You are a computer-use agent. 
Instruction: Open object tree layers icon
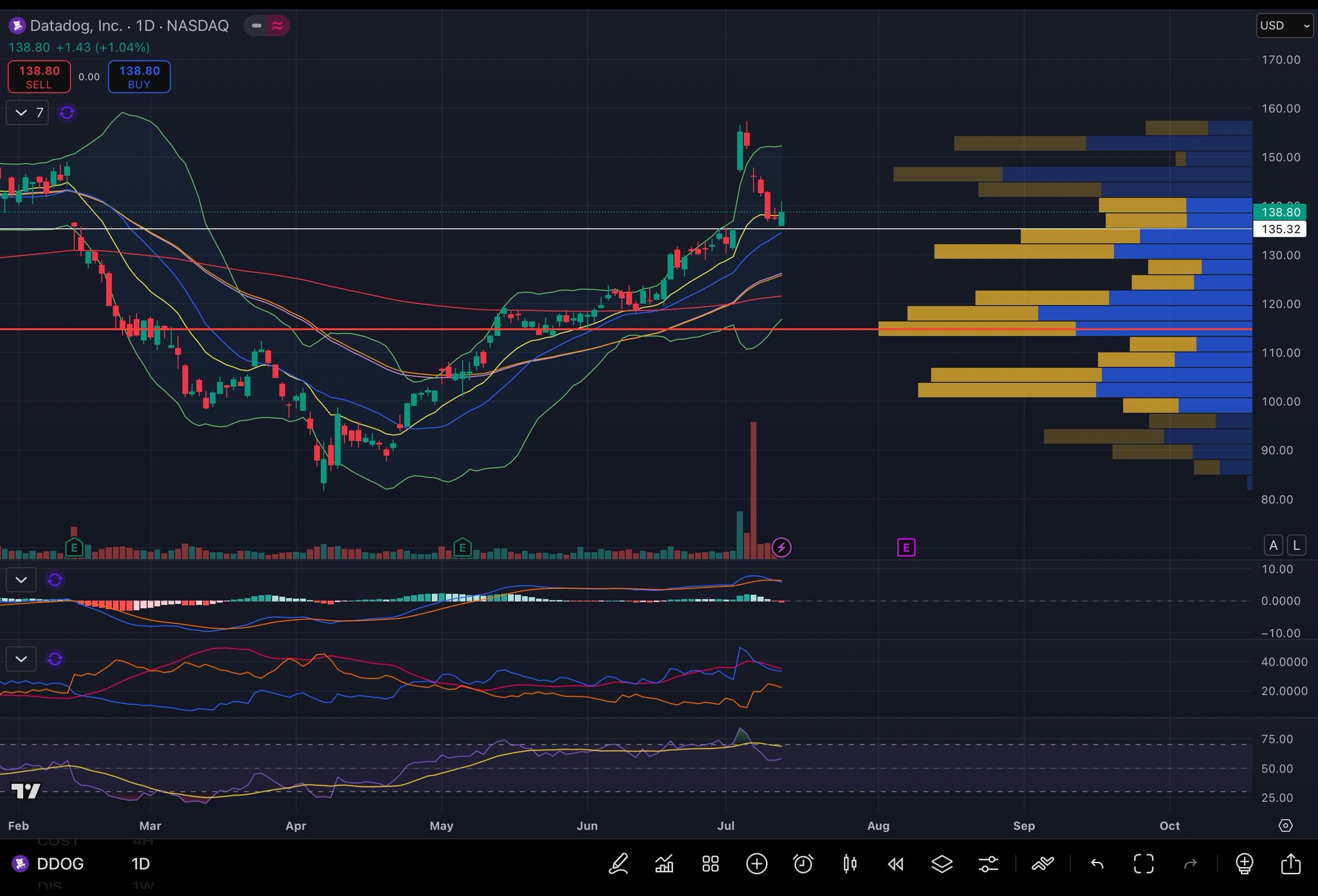tap(942, 863)
